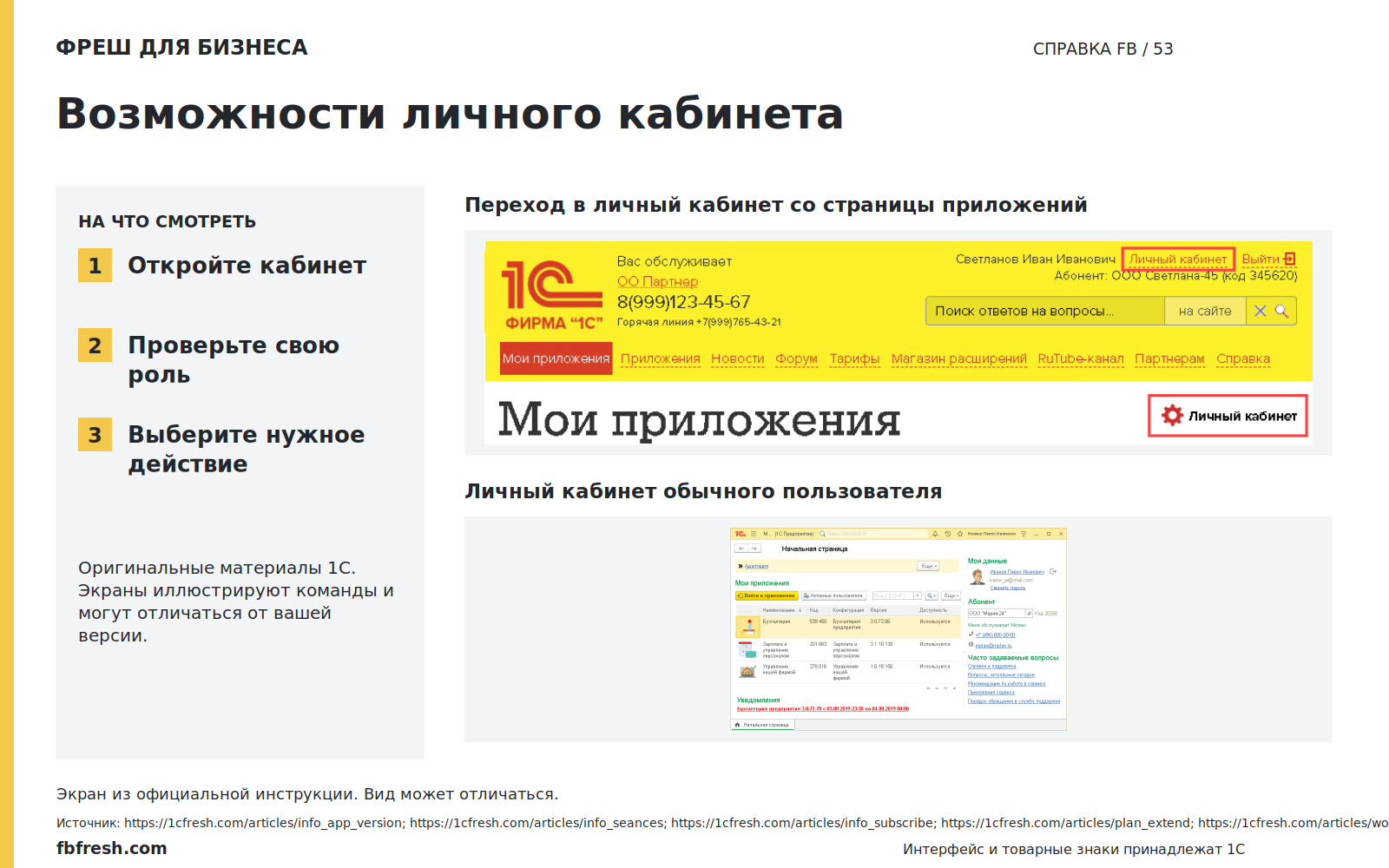This screenshot has width=1389, height=868.
Task: Click the Войти в приложение button
Action: coord(767,595)
